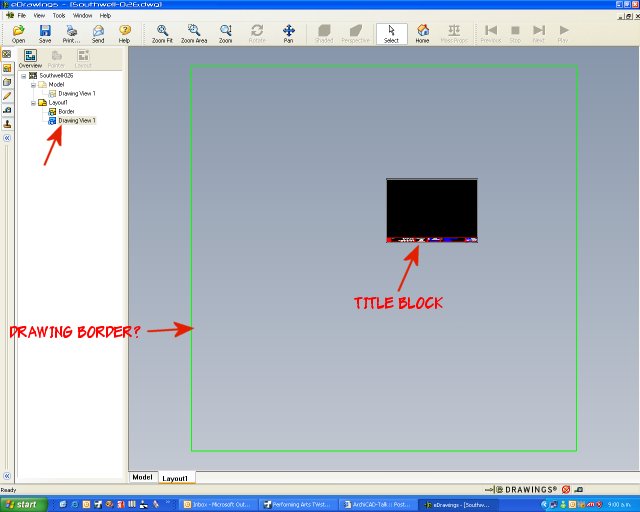The image size is (640, 512).
Task: Select the Zoom Area tool
Action: (194, 34)
